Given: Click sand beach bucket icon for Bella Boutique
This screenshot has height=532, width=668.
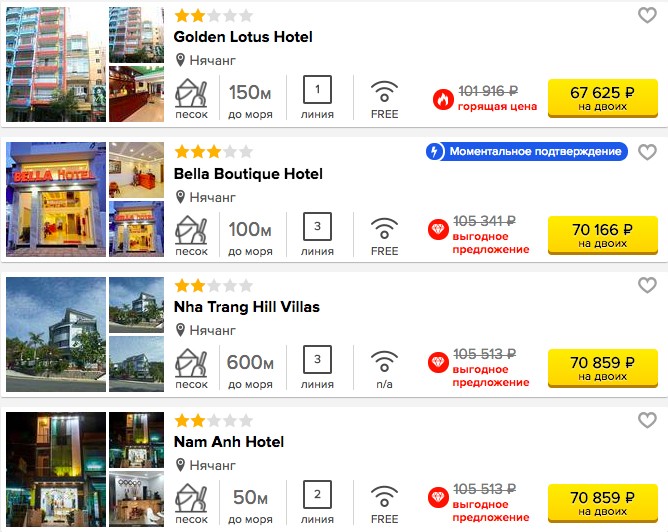Looking at the screenshot, I should click(191, 230).
